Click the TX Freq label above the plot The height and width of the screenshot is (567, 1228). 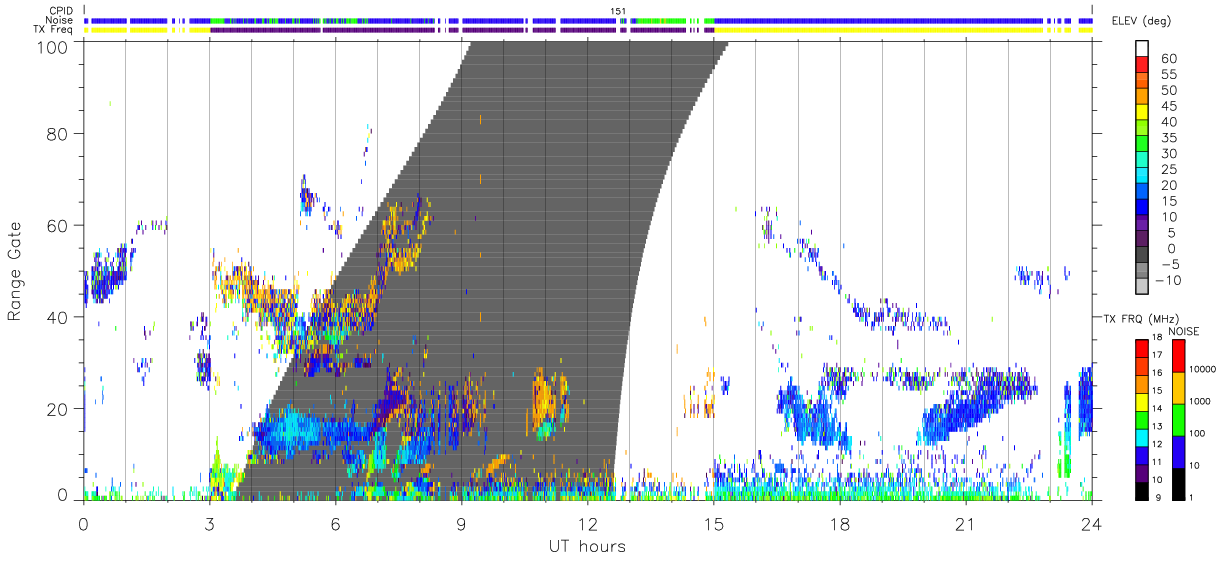54,30
